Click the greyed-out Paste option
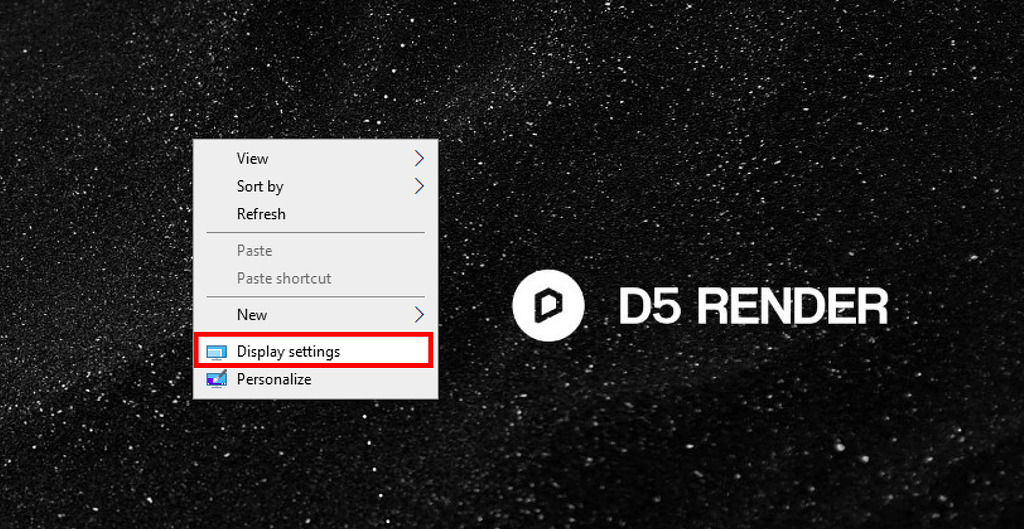Viewport: 1024px width, 529px height. (254, 251)
